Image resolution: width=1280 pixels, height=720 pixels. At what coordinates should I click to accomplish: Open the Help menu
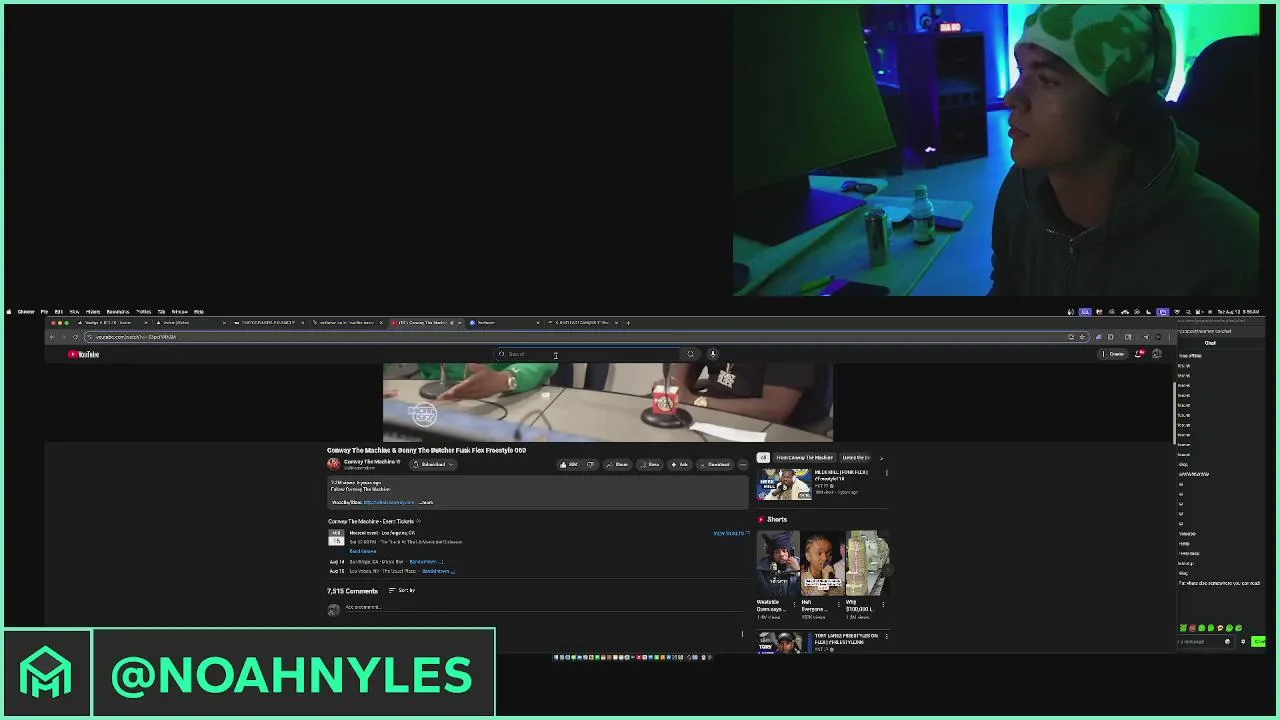pyautogui.click(x=198, y=312)
